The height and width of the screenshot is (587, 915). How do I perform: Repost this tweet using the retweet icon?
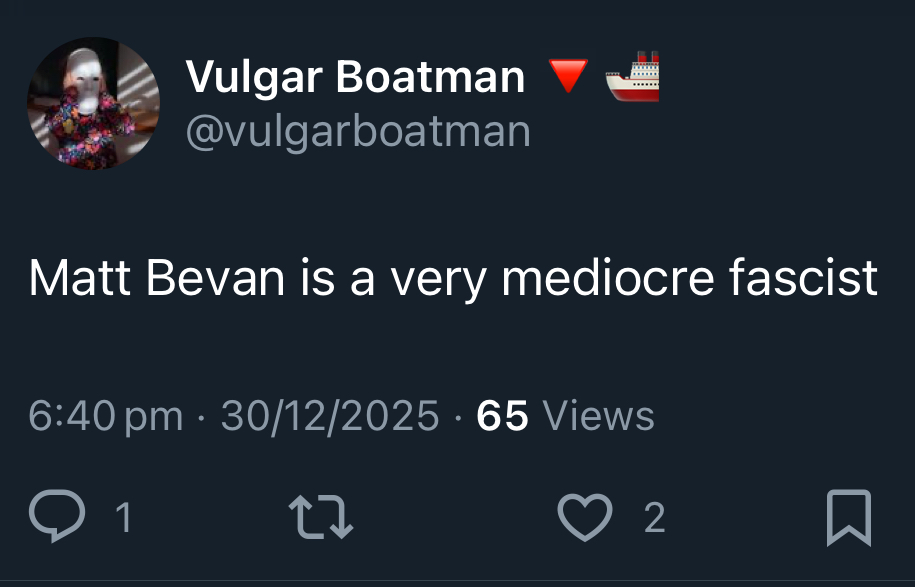point(319,516)
